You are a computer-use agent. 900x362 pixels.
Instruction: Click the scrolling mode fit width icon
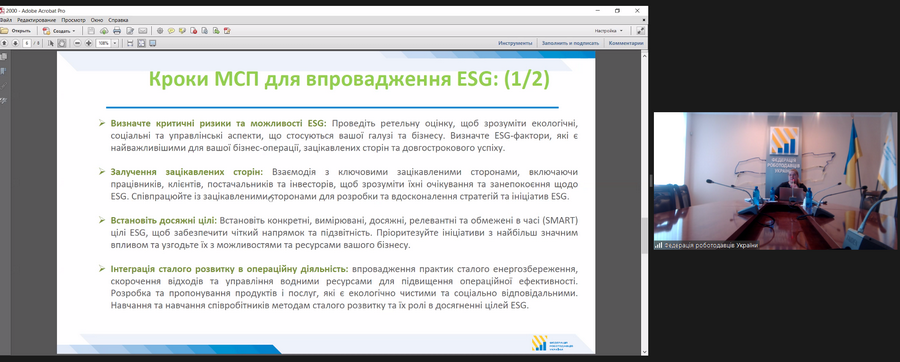click(130, 43)
